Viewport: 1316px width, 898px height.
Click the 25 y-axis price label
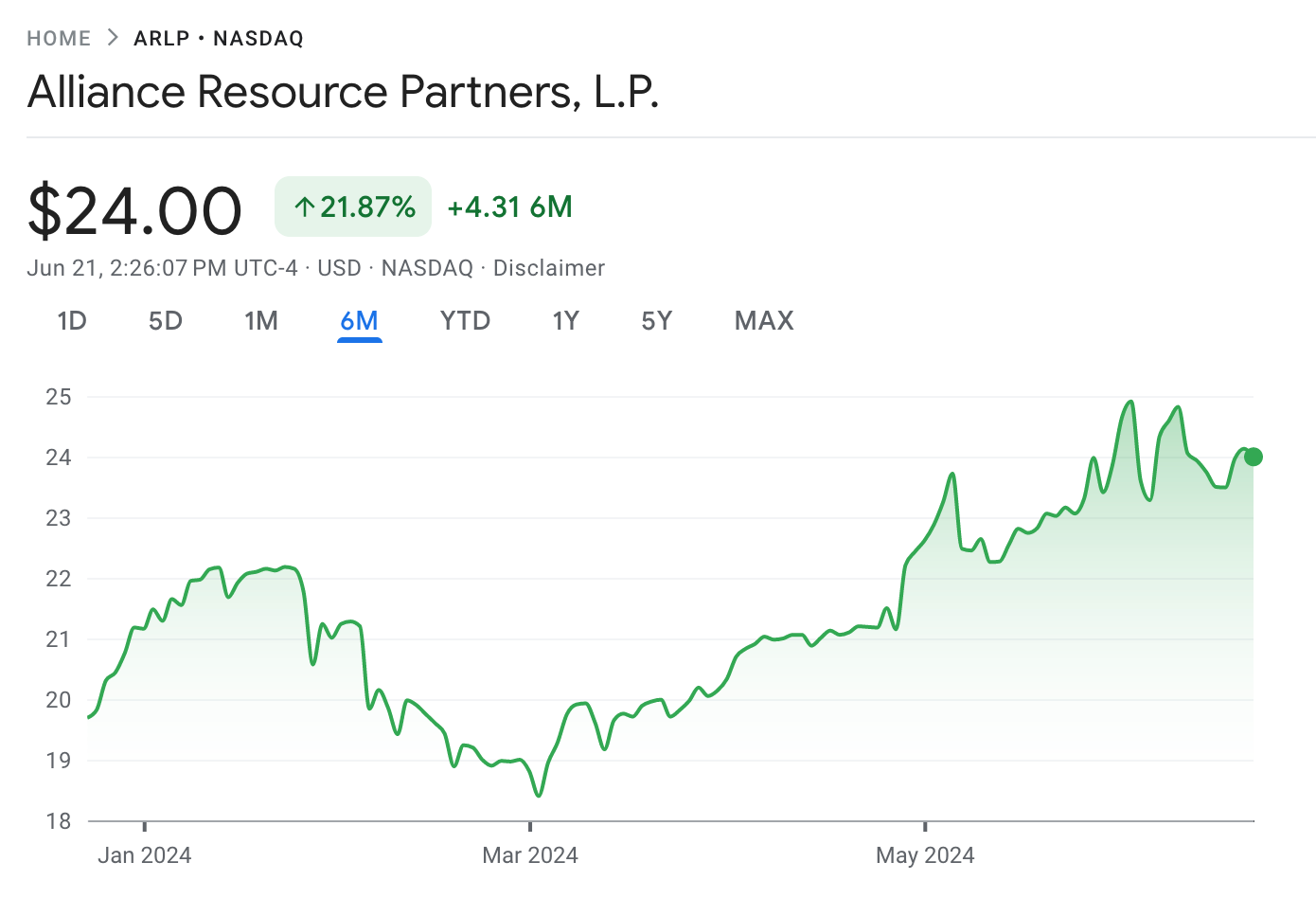pos(59,397)
